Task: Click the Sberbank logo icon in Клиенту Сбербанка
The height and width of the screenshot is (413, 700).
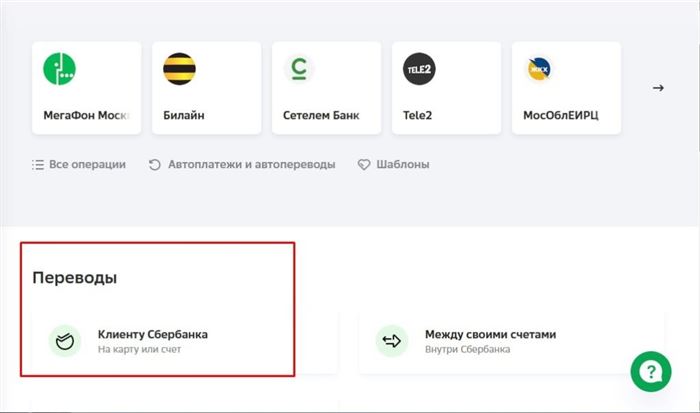Action: point(65,341)
